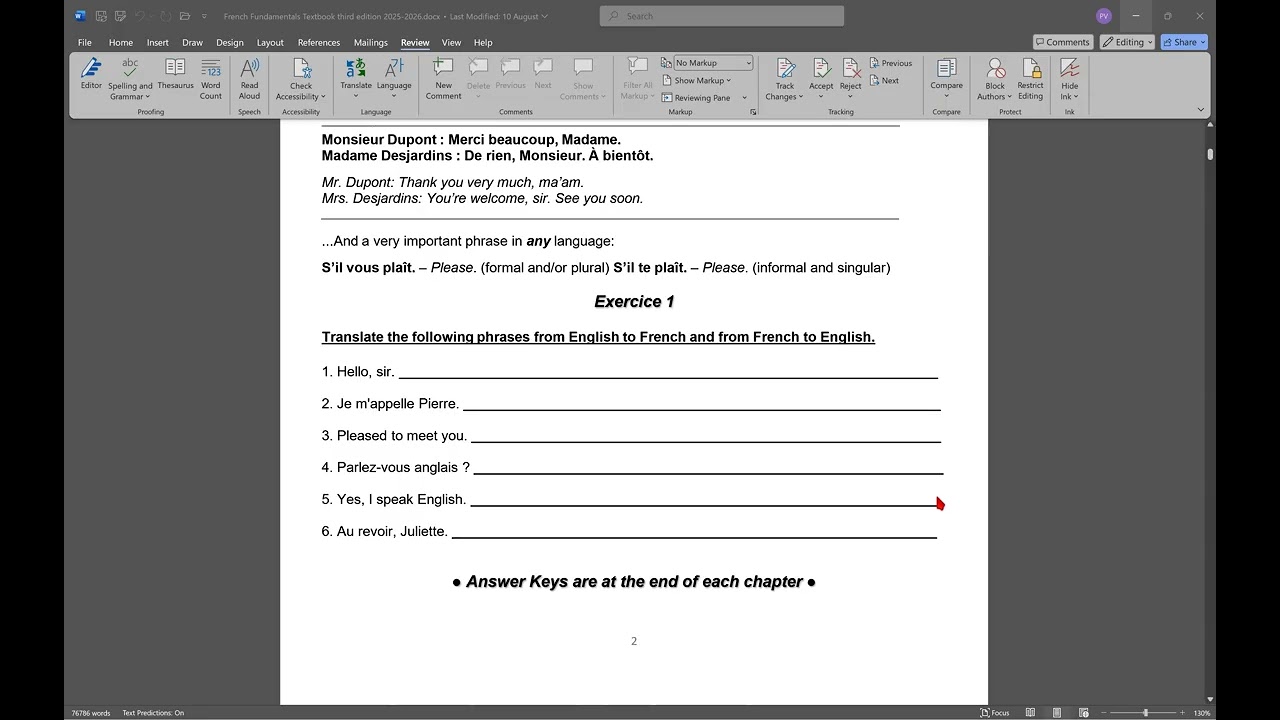Click the vertical scrollbar thumb
The image size is (1280, 720).
[1210, 154]
